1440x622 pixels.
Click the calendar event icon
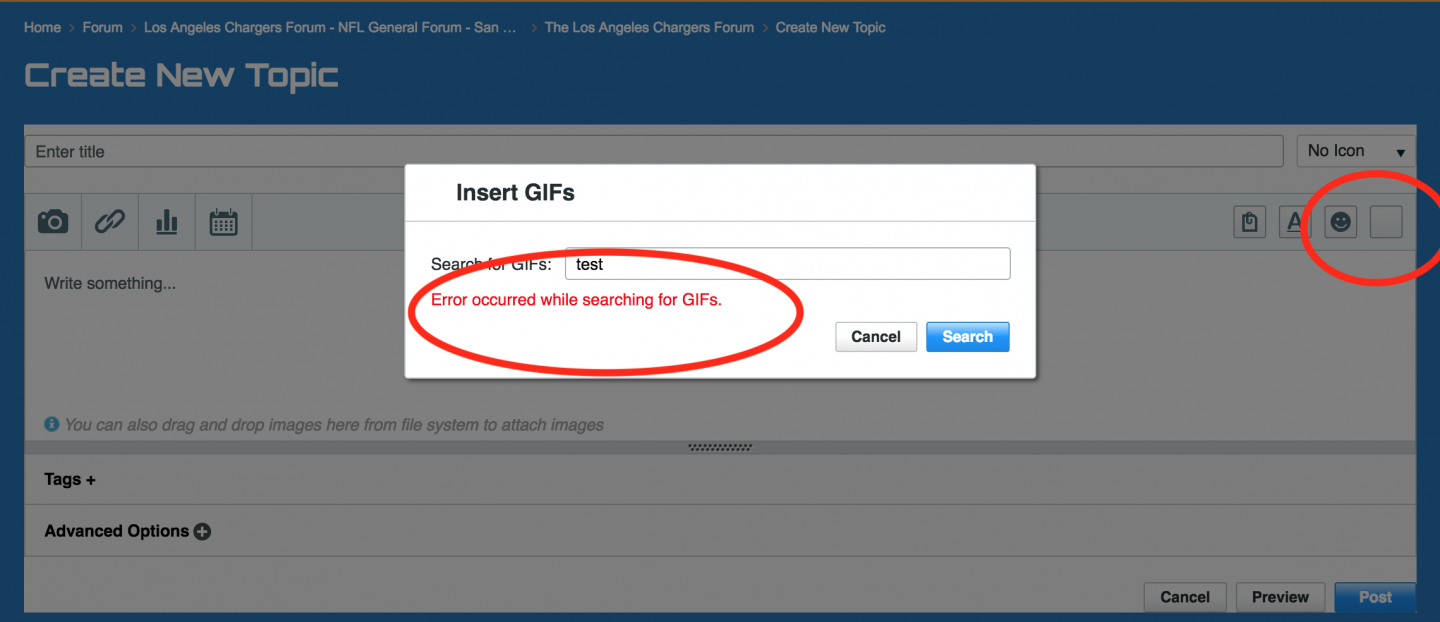point(223,222)
